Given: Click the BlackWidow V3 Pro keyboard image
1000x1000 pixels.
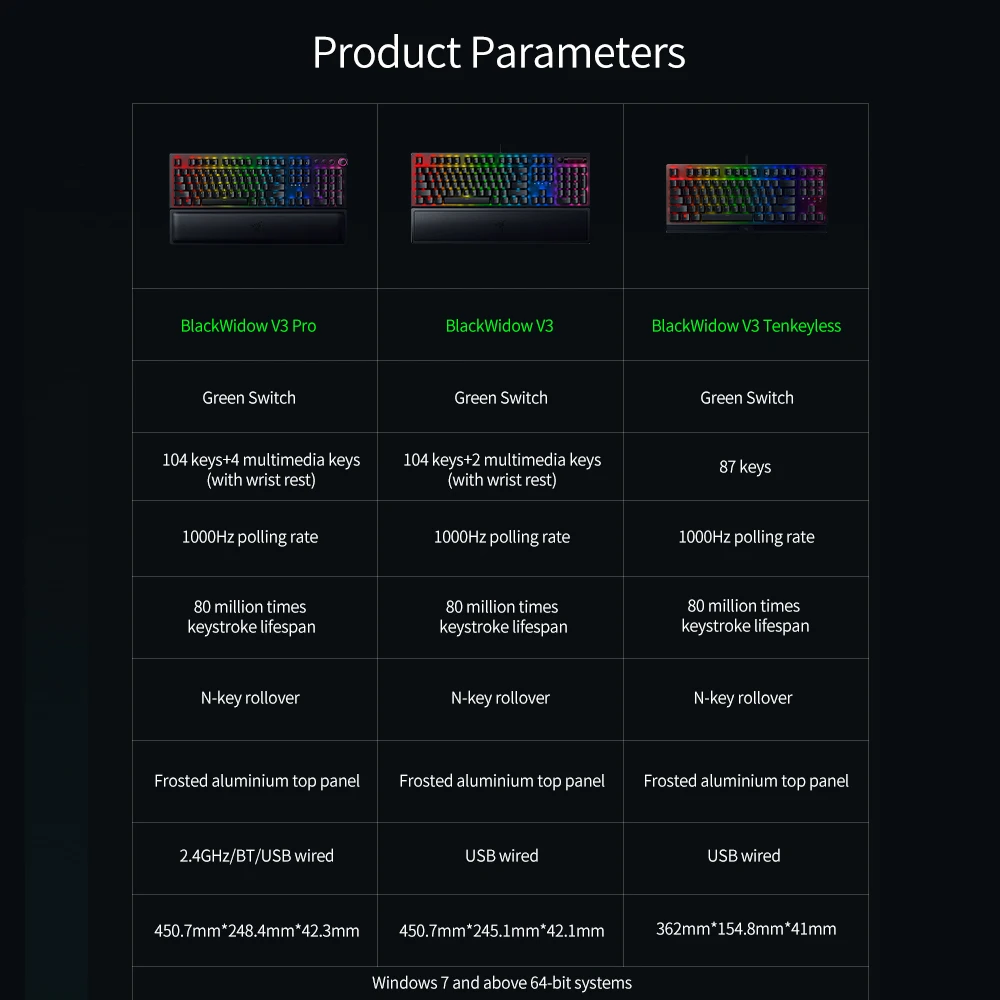Looking at the screenshot, I should coord(257,198).
